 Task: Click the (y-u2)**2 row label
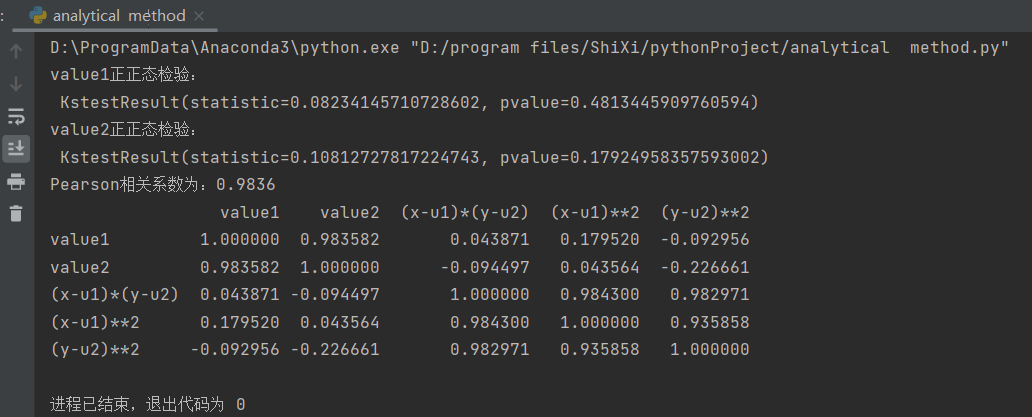click(95, 349)
